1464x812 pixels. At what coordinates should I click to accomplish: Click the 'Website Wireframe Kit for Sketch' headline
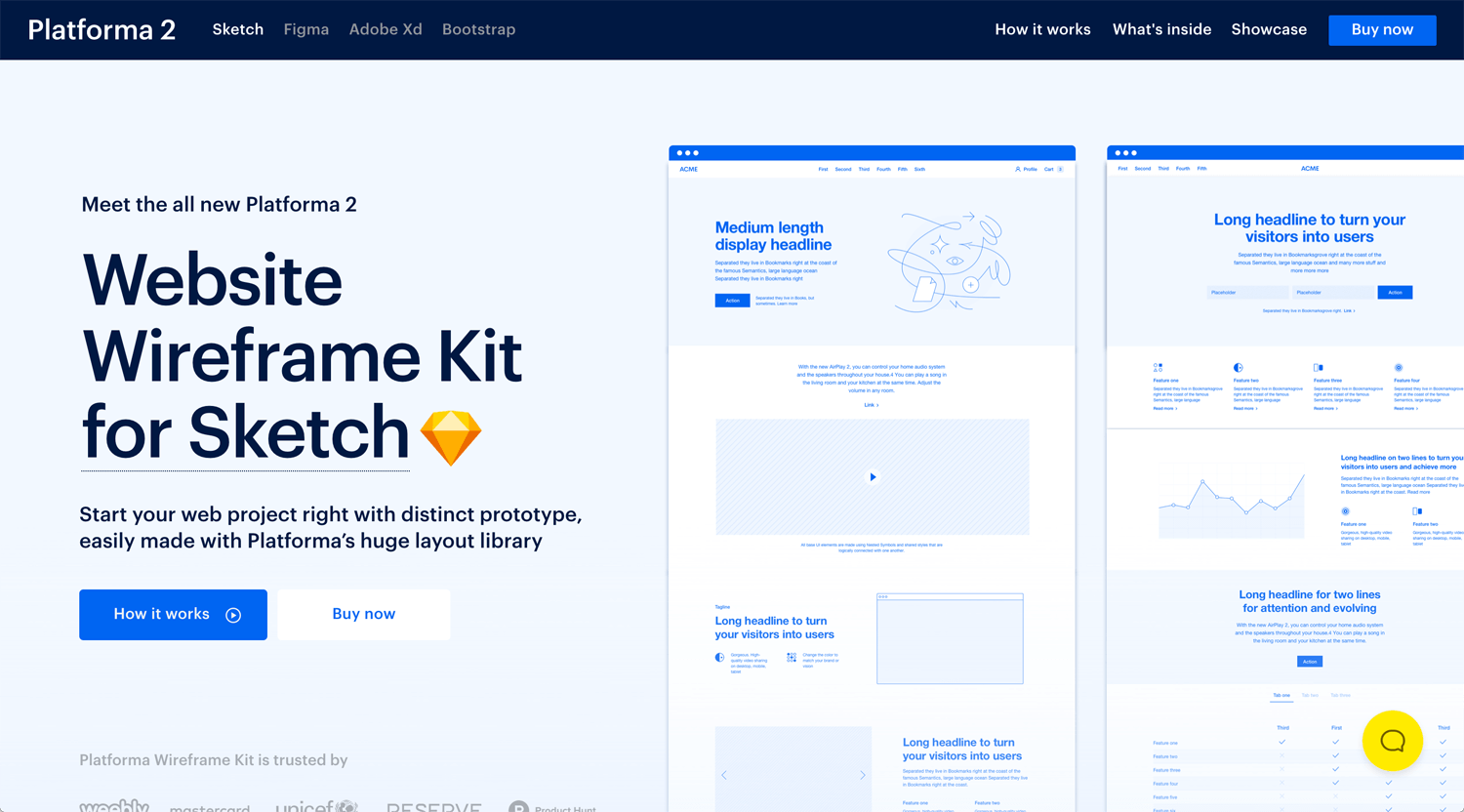[x=303, y=356]
